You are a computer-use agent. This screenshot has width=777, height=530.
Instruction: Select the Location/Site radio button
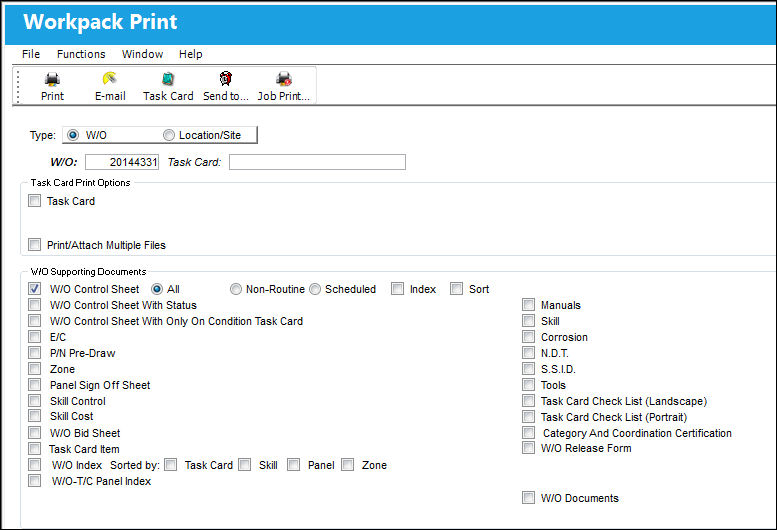169,135
